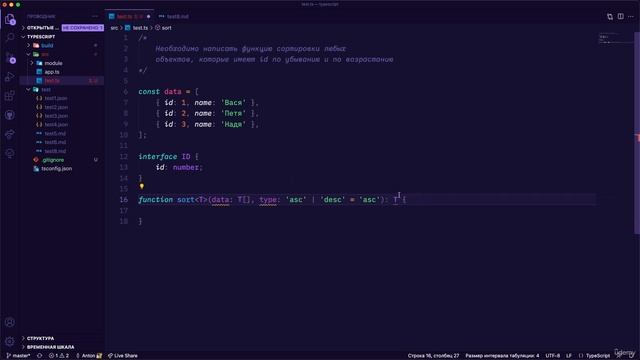Viewport: 640px width, 360px height.
Task: Change the tab size indentation setting
Action: click(x=502, y=356)
